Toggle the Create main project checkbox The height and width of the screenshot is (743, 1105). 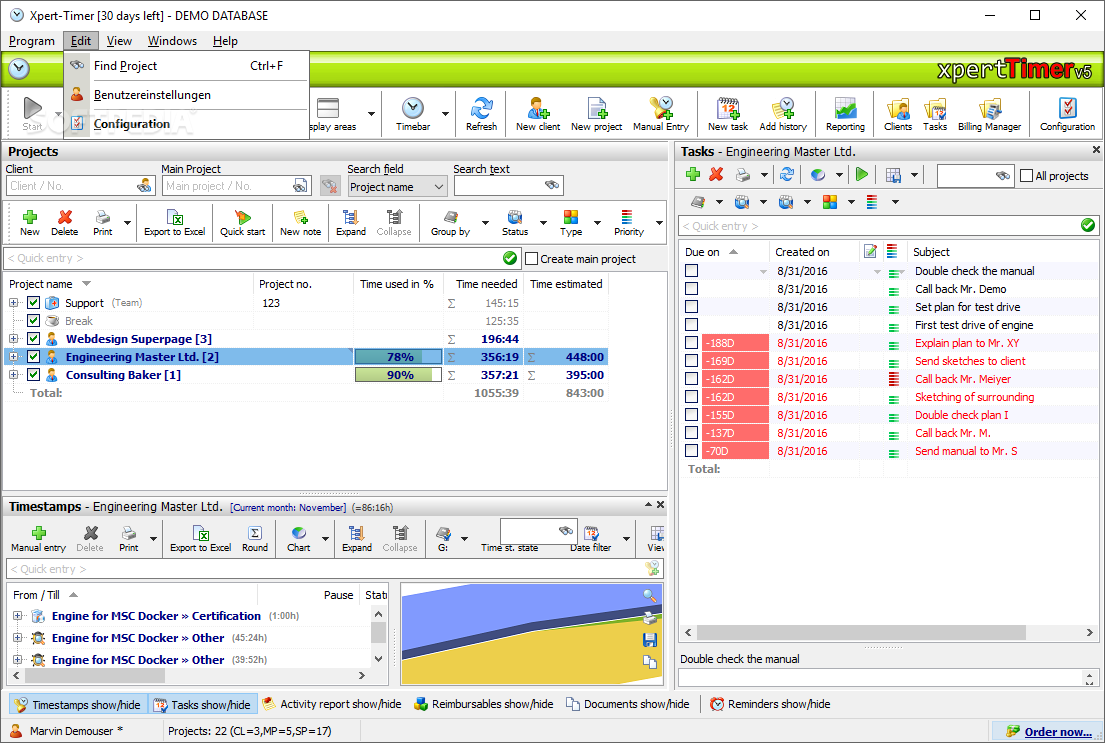pyautogui.click(x=532, y=259)
